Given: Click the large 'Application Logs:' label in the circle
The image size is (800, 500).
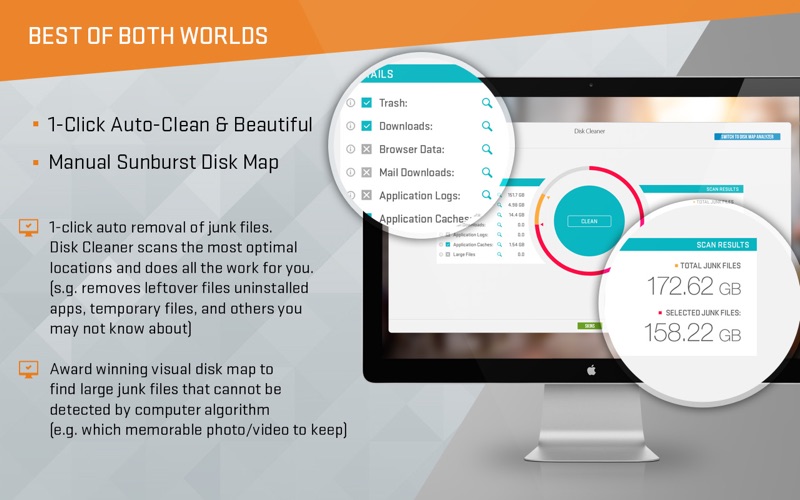Looking at the screenshot, I should click(x=419, y=195).
